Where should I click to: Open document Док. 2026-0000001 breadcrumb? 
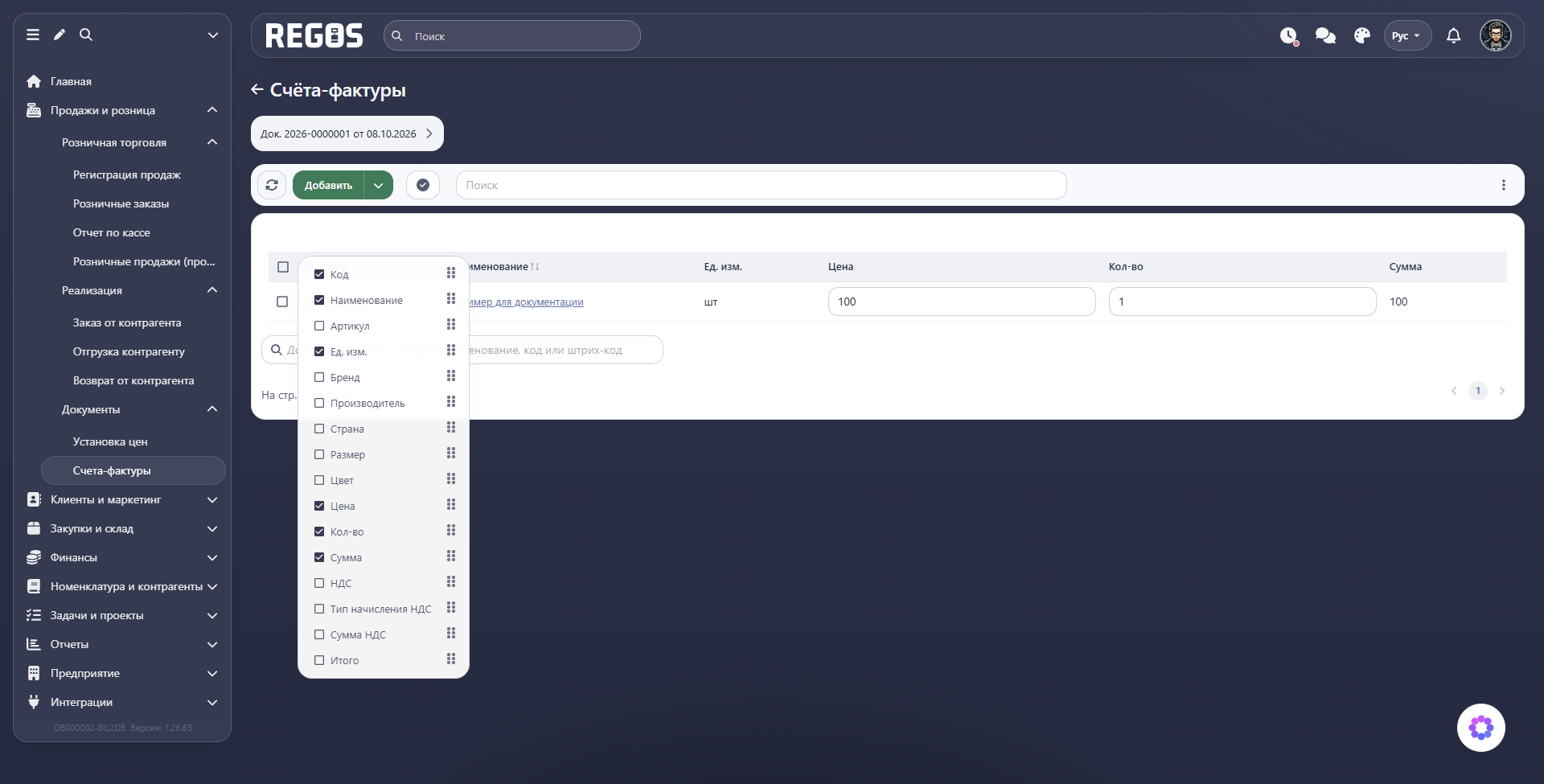[x=347, y=133]
